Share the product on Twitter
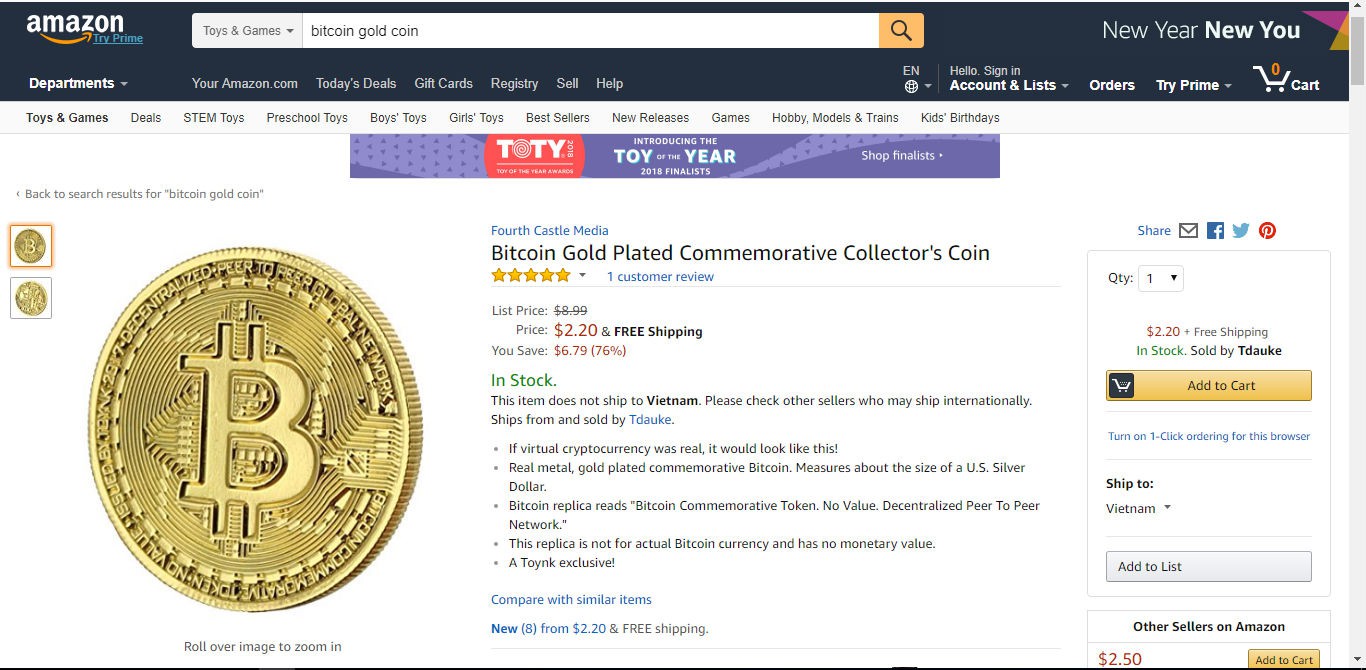 pos(1241,230)
